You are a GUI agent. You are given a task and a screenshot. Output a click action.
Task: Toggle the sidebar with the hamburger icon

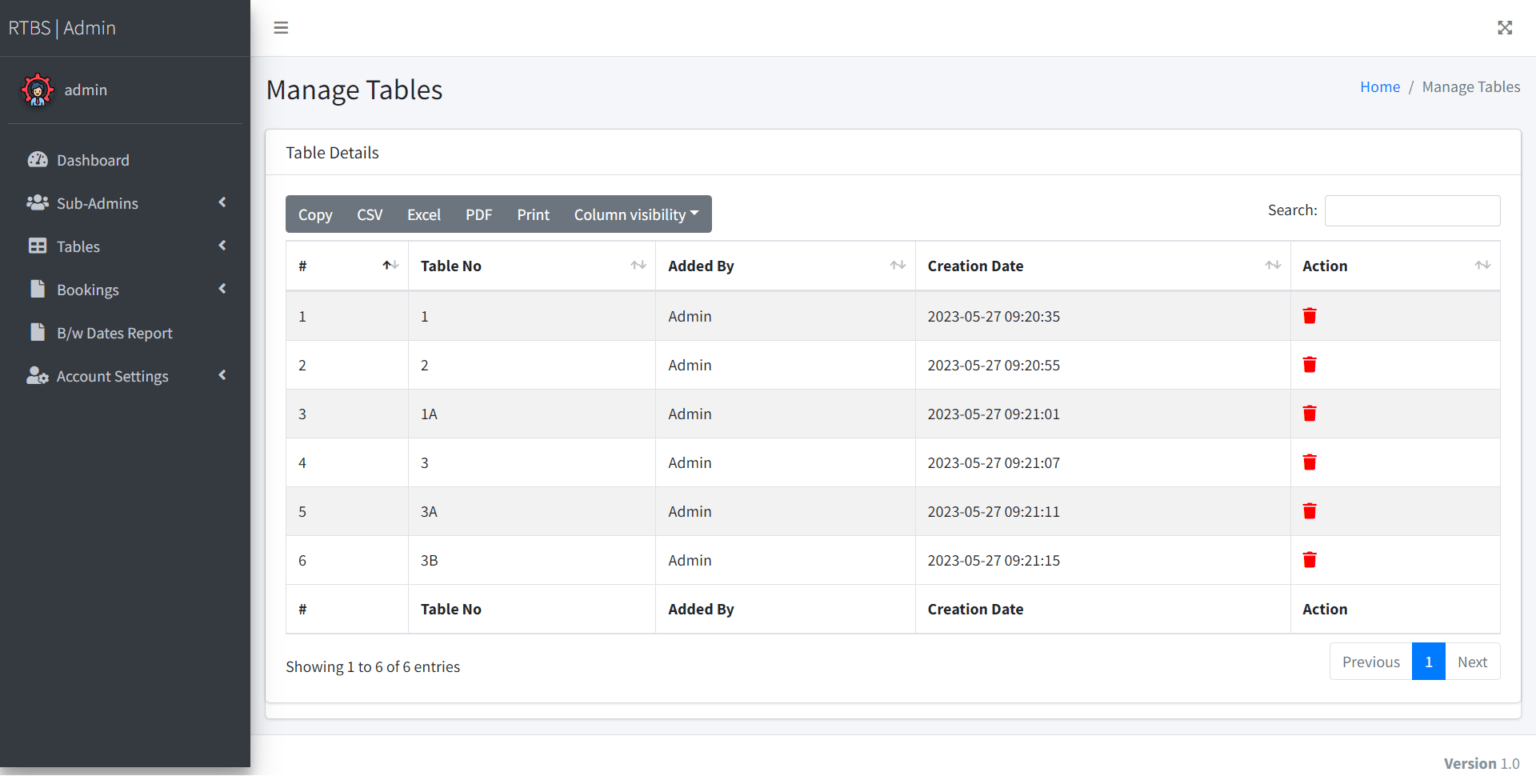pos(281,27)
